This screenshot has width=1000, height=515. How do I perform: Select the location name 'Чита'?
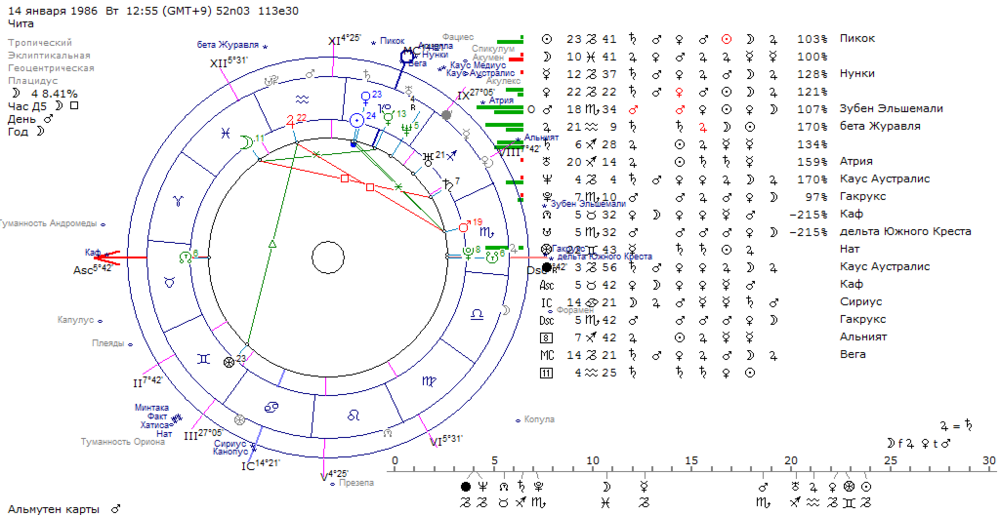21,24
